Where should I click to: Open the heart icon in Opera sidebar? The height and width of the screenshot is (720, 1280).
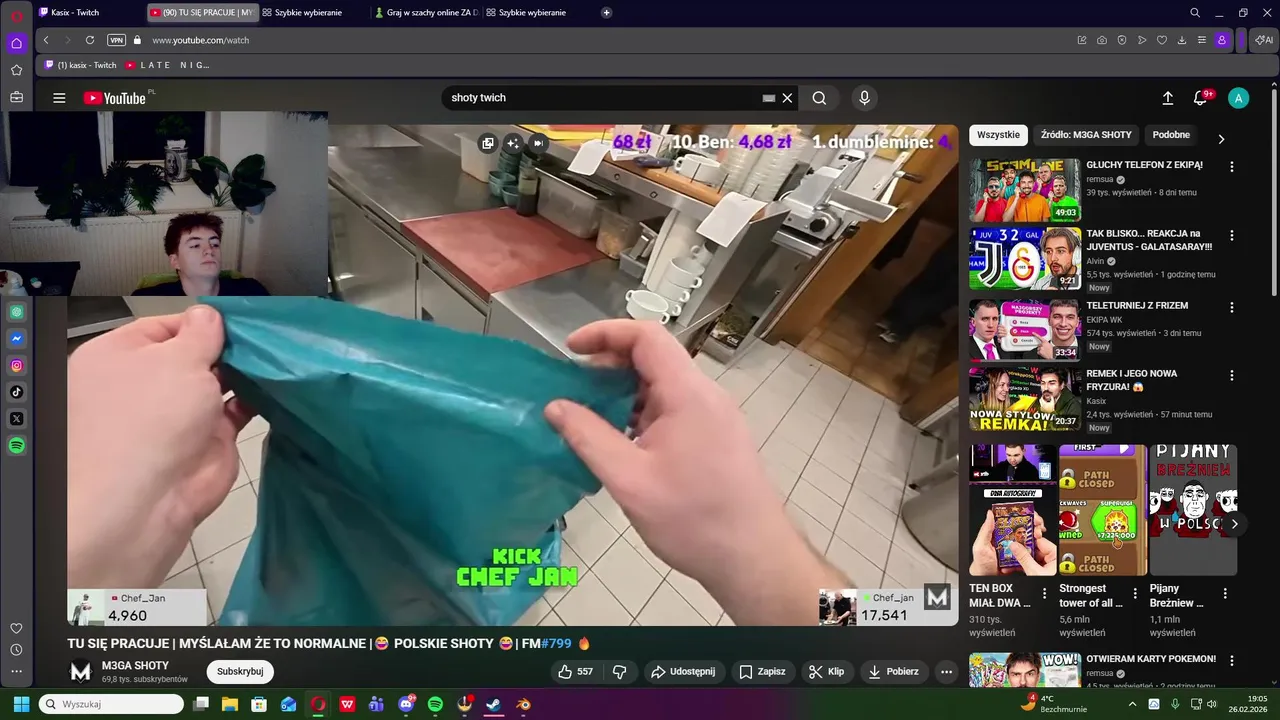(16, 628)
